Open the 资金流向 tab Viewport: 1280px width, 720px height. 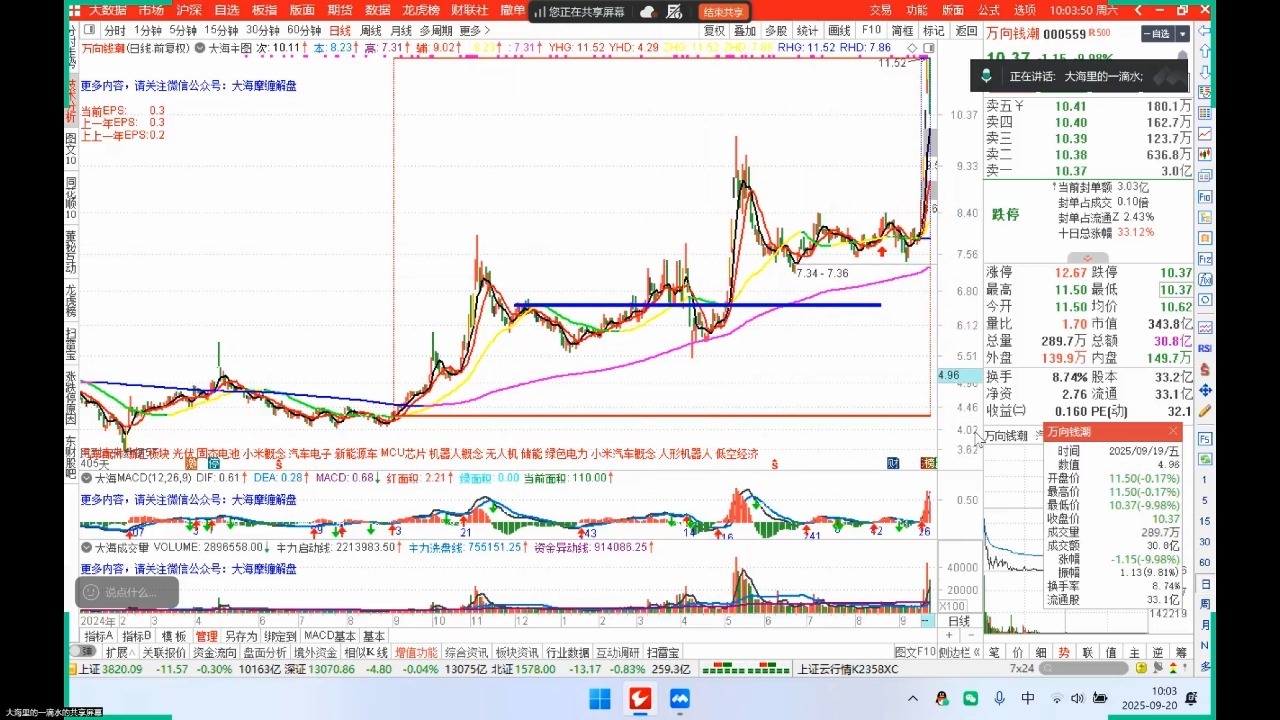[x=214, y=652]
